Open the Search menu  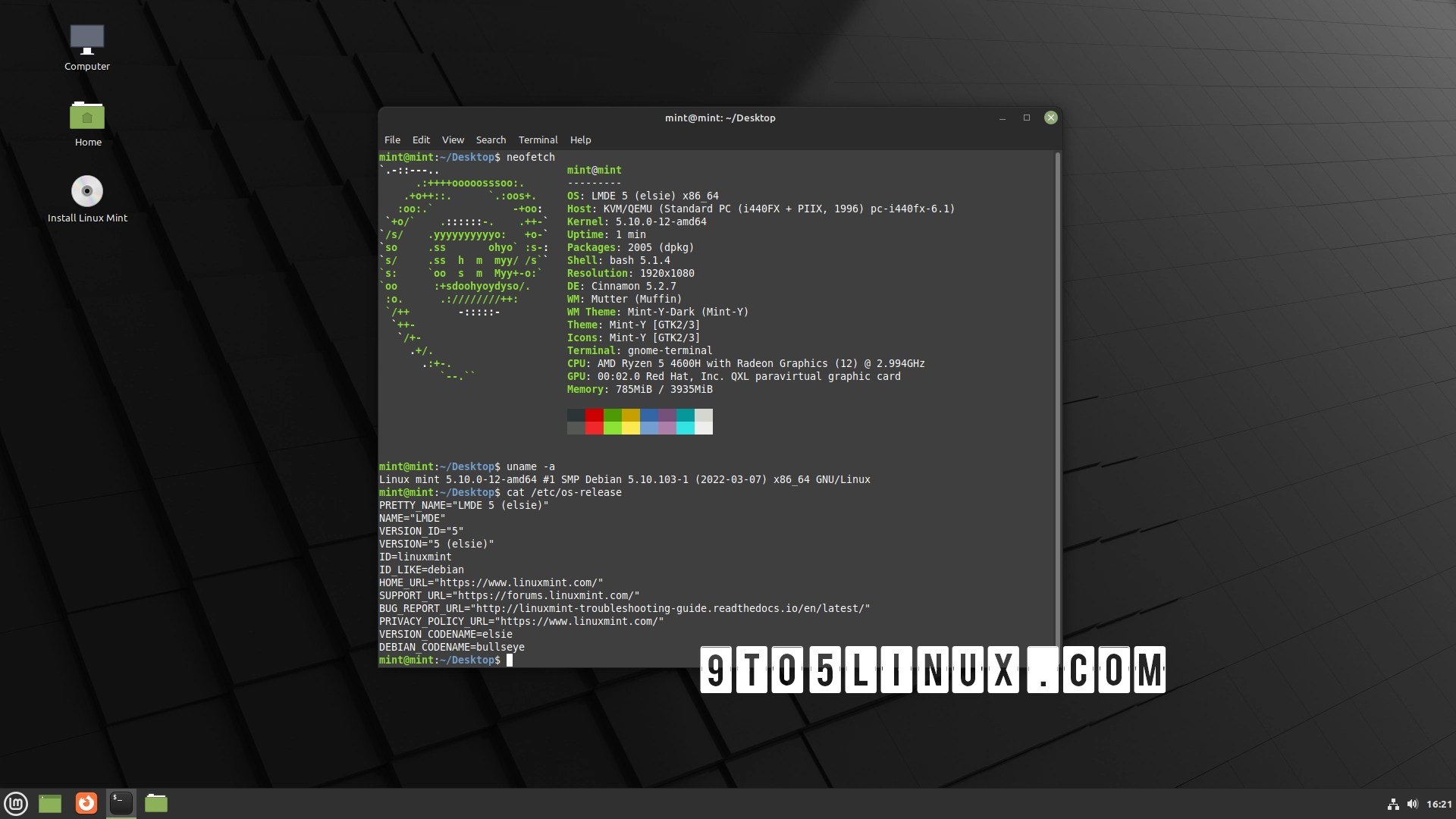(x=491, y=140)
